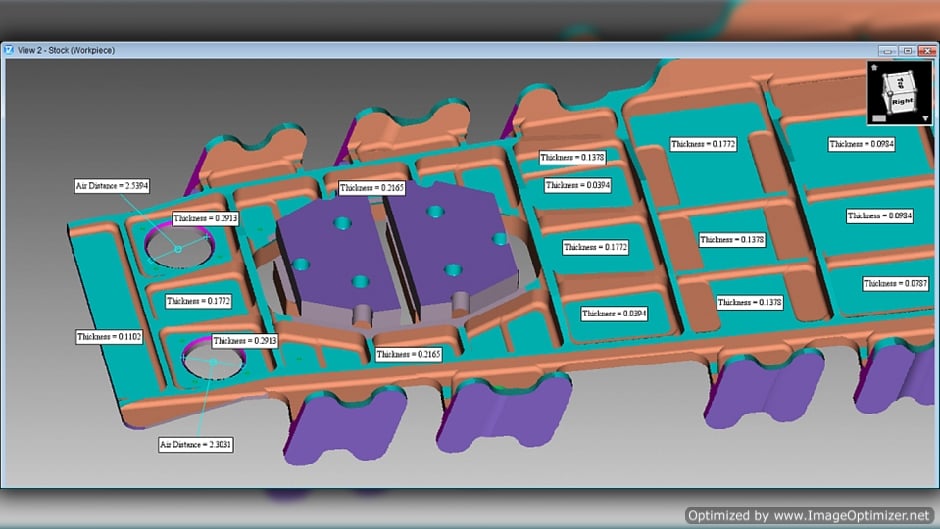Close the View 2 Stock window
Viewport: 940px width, 529px height.
click(x=925, y=50)
